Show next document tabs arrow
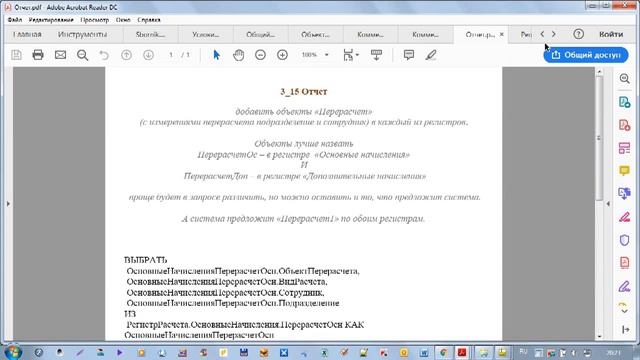 tap(554, 34)
